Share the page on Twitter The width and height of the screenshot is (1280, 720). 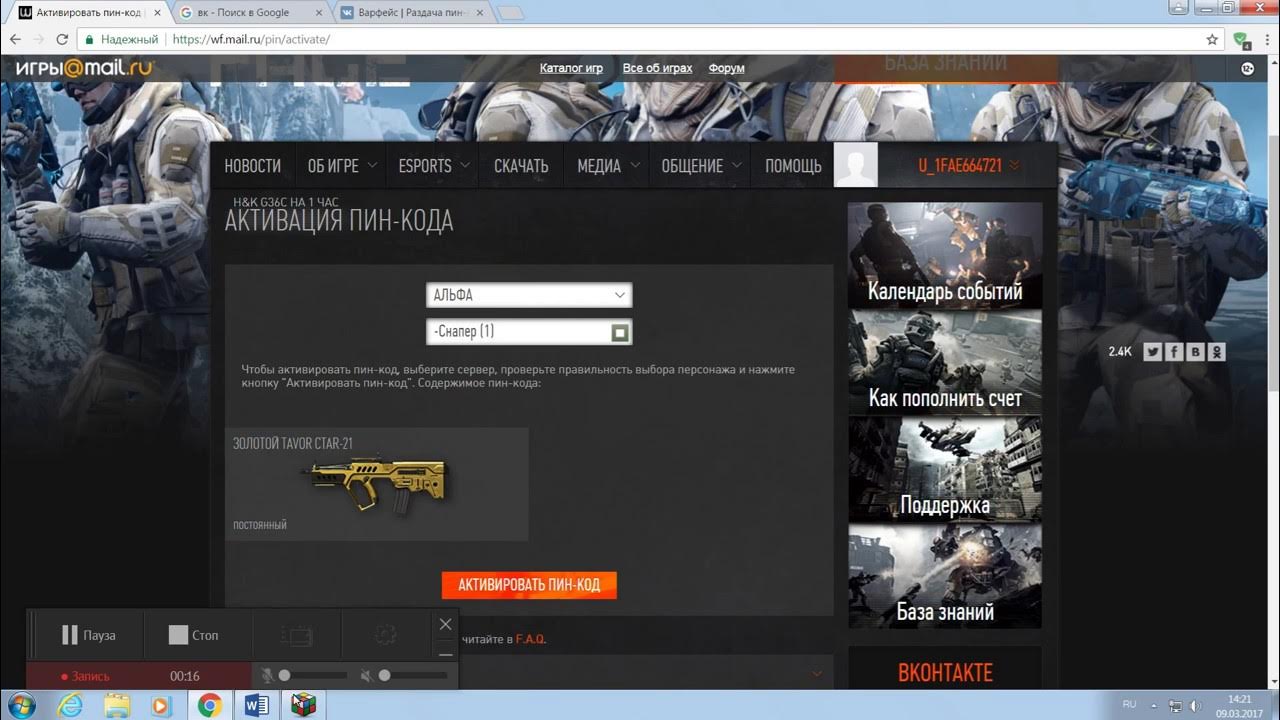point(1152,352)
